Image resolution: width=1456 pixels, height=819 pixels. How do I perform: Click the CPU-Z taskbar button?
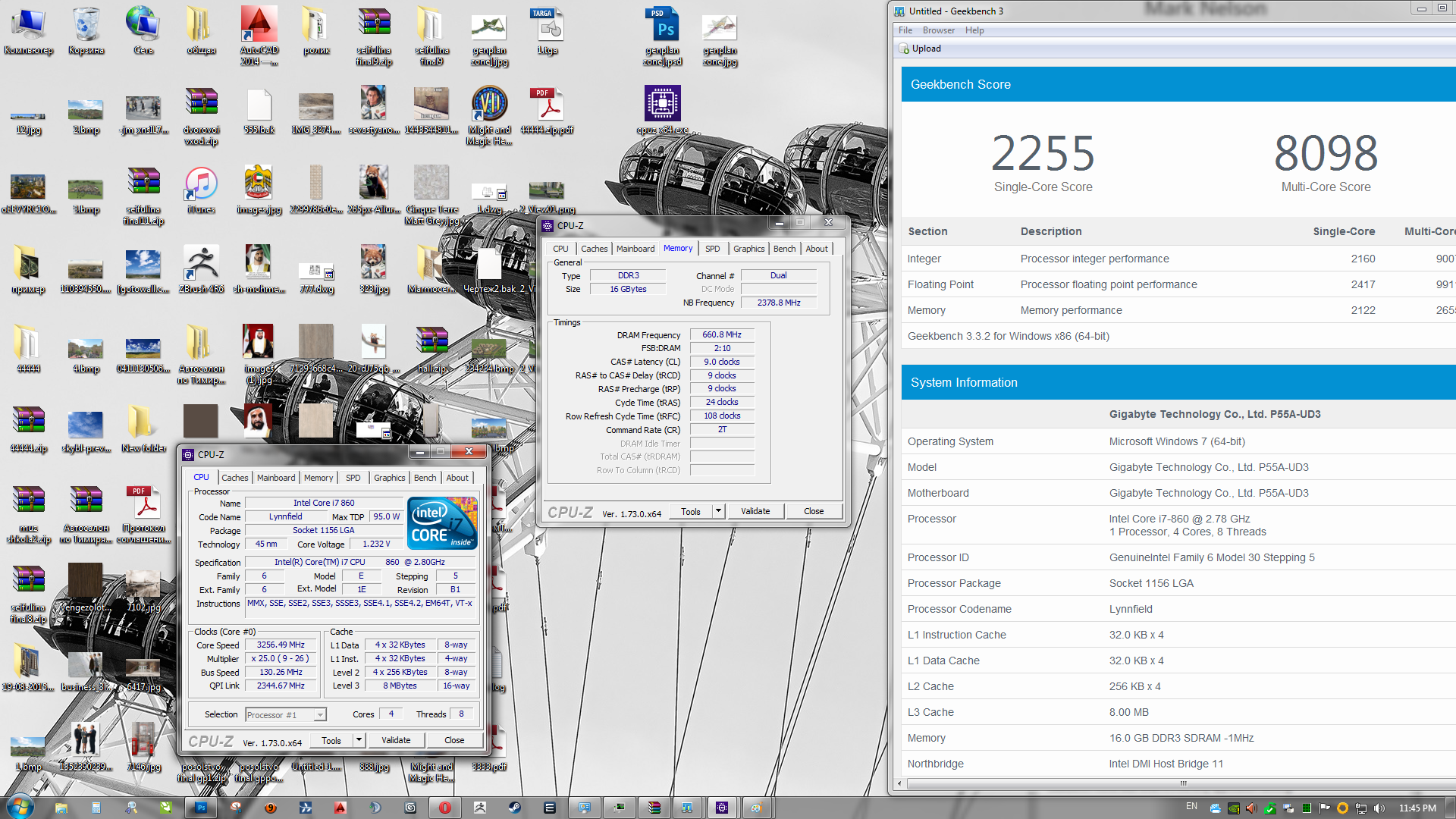(722, 808)
